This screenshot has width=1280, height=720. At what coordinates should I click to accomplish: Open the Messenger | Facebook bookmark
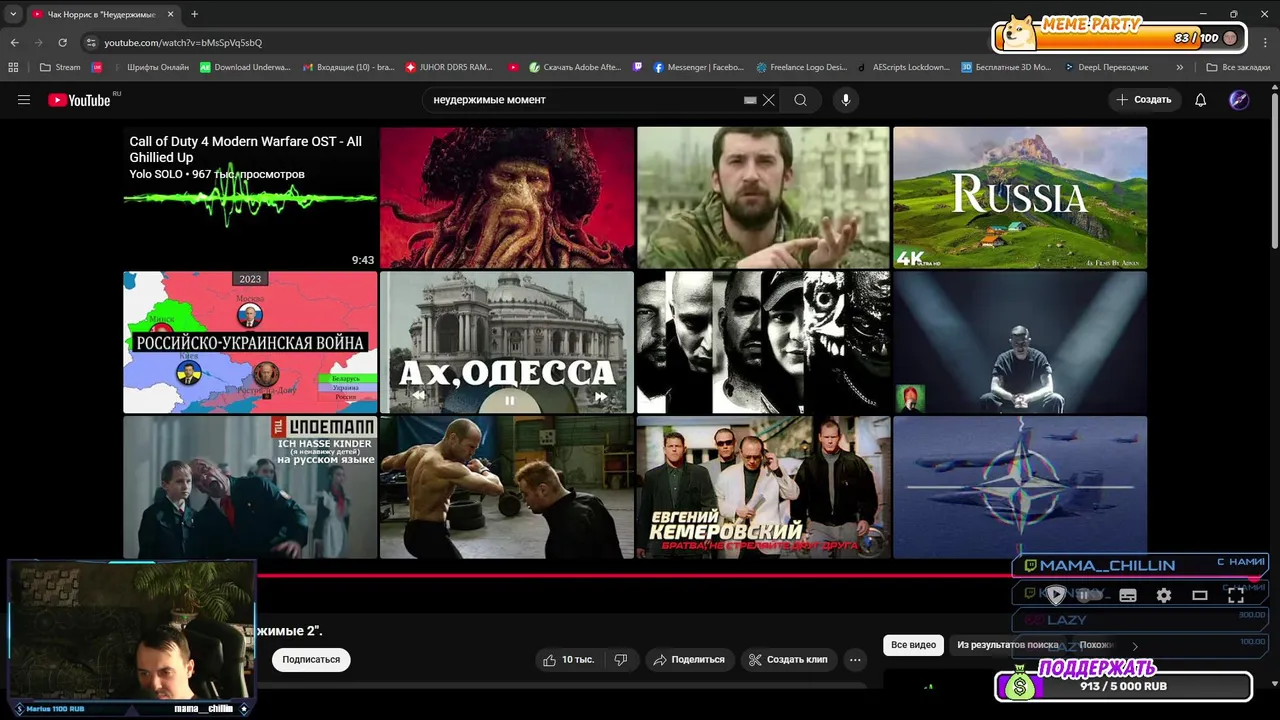click(x=699, y=67)
